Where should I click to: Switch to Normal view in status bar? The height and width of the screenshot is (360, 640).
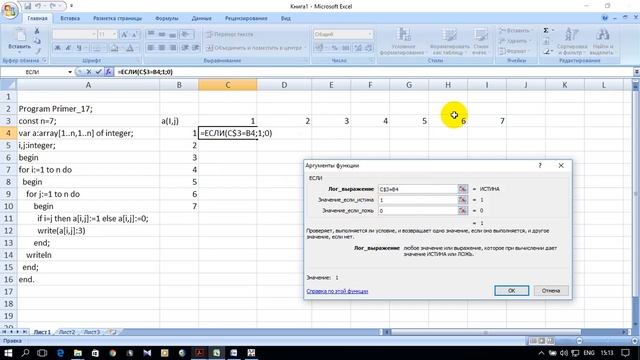pyautogui.click(x=533, y=341)
